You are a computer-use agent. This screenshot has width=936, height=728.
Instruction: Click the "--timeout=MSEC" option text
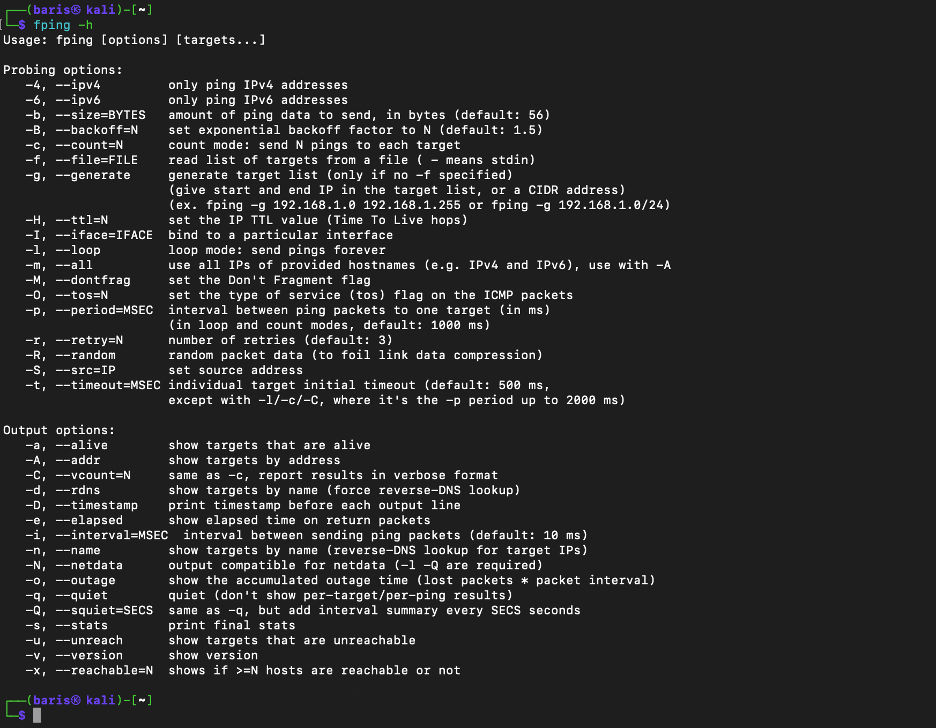click(108, 385)
